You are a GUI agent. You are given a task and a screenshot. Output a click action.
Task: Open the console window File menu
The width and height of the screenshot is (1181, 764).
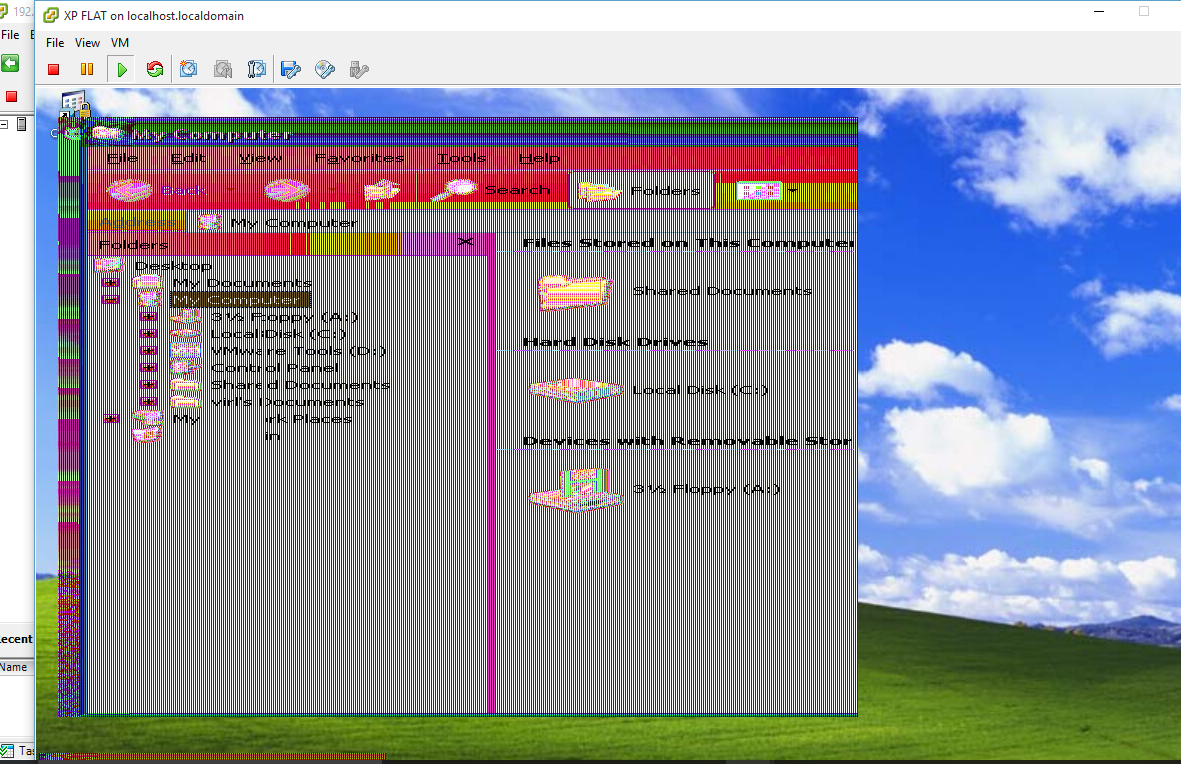tap(55, 43)
